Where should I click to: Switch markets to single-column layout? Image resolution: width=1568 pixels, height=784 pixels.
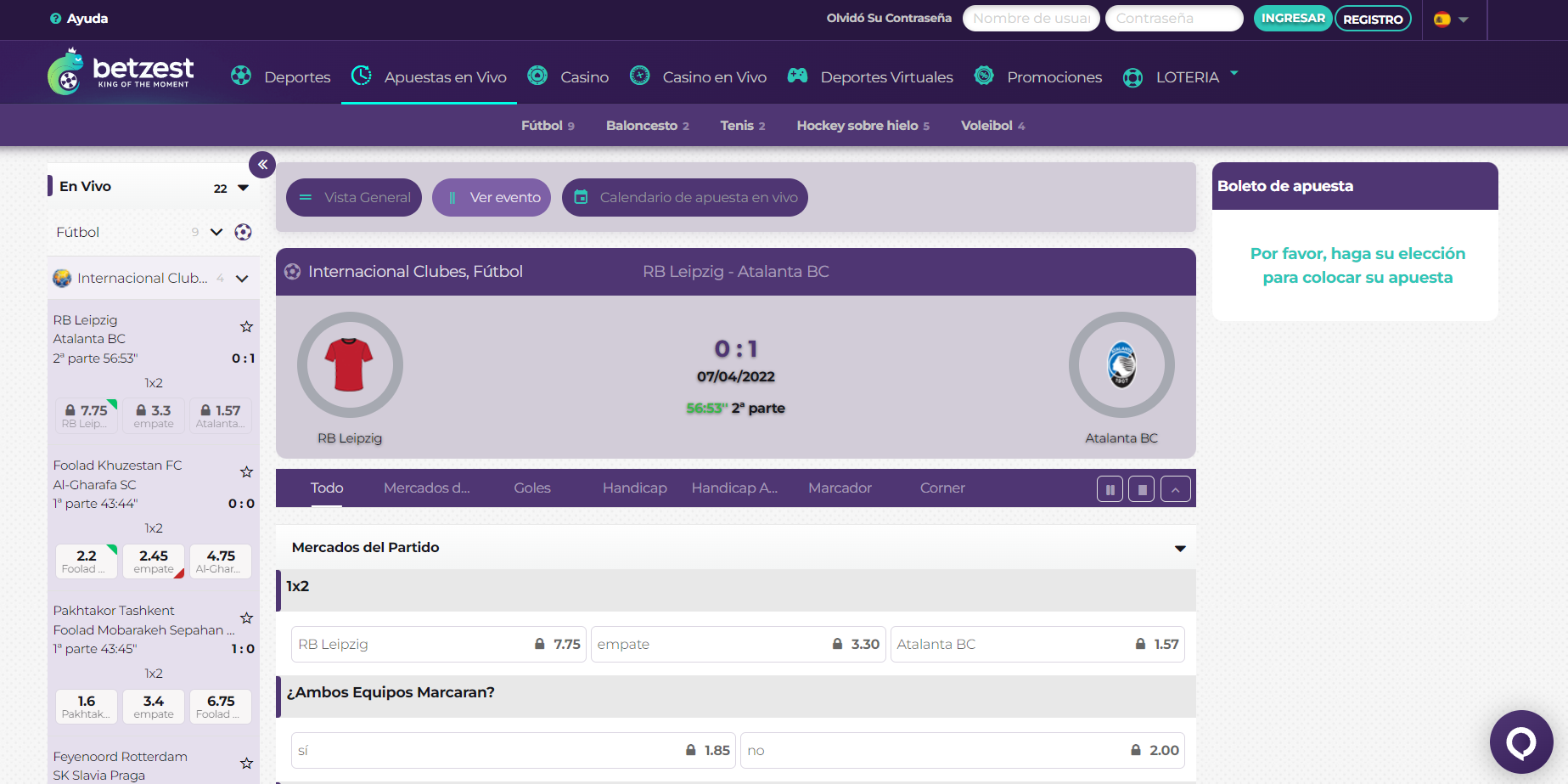[1142, 489]
